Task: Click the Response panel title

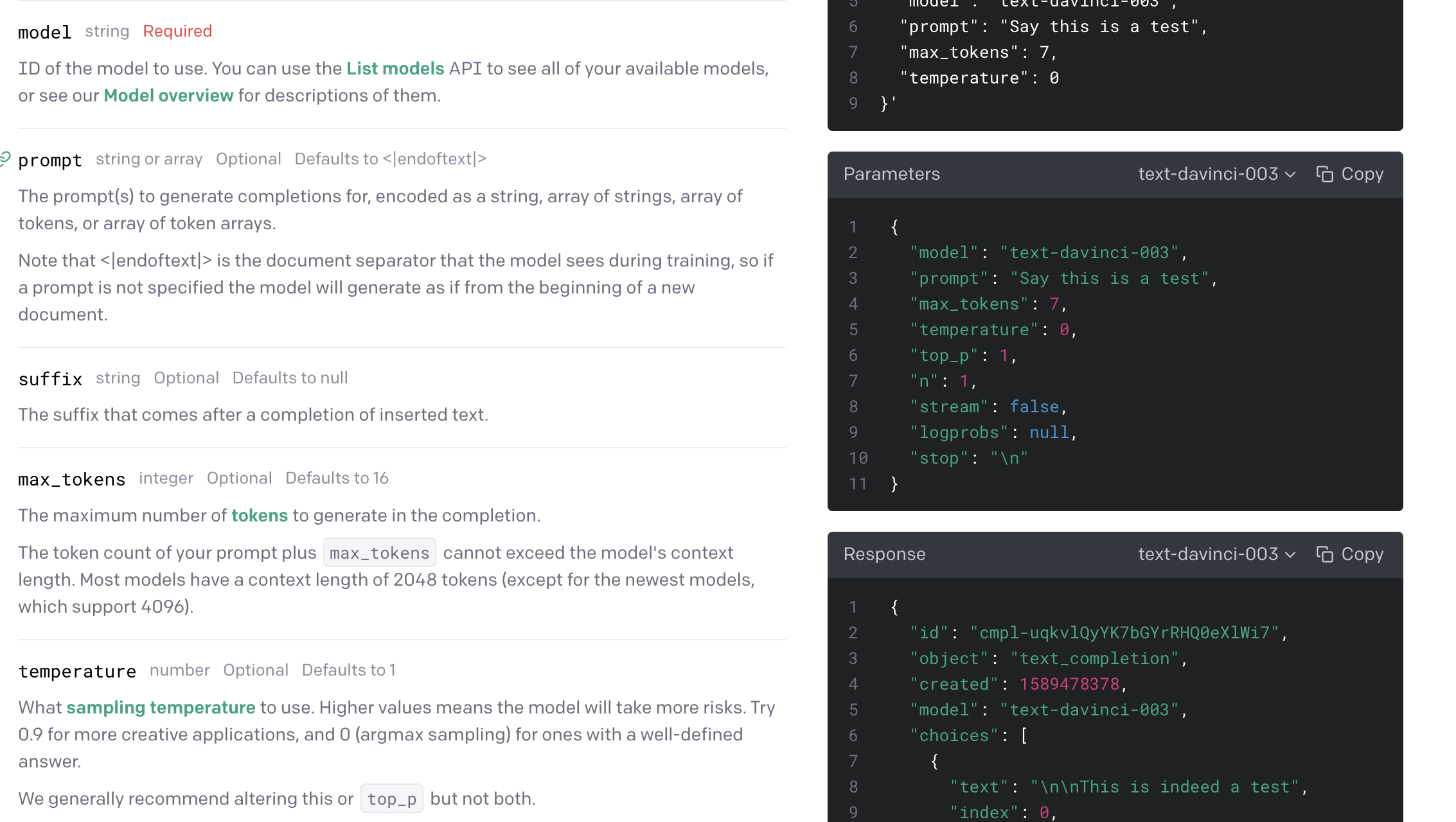Action: [884, 554]
